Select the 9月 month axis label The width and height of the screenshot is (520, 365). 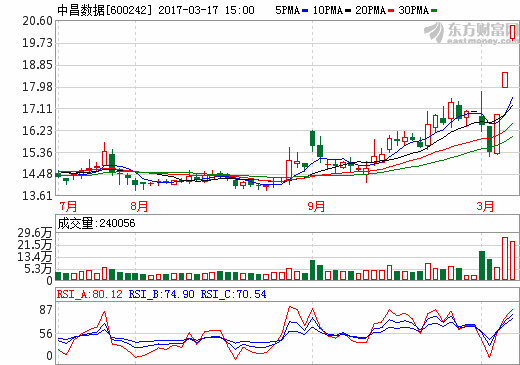coord(316,206)
